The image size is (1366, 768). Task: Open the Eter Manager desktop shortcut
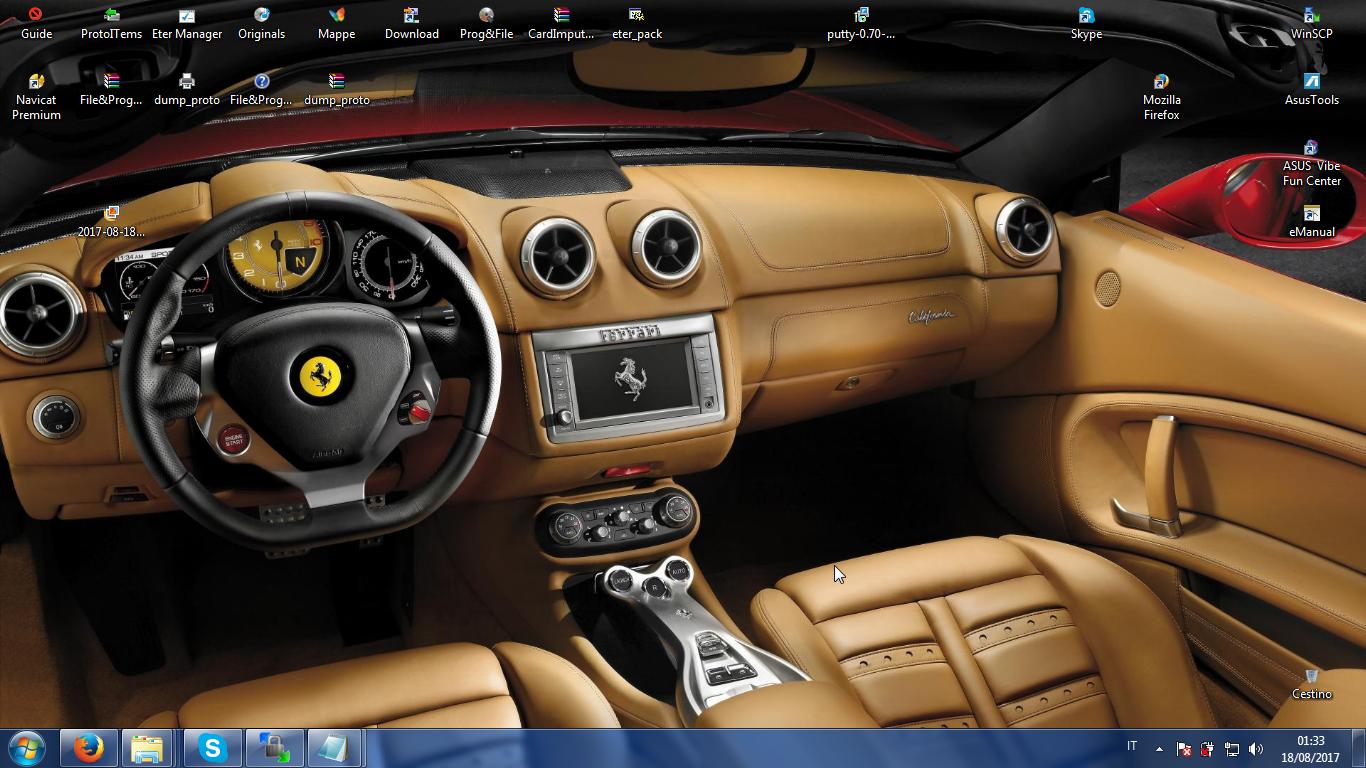click(x=187, y=24)
